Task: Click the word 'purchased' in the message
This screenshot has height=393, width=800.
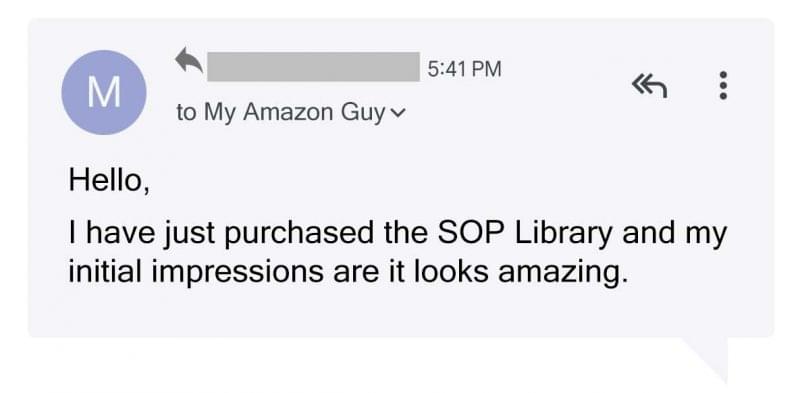Action: pos(299,234)
